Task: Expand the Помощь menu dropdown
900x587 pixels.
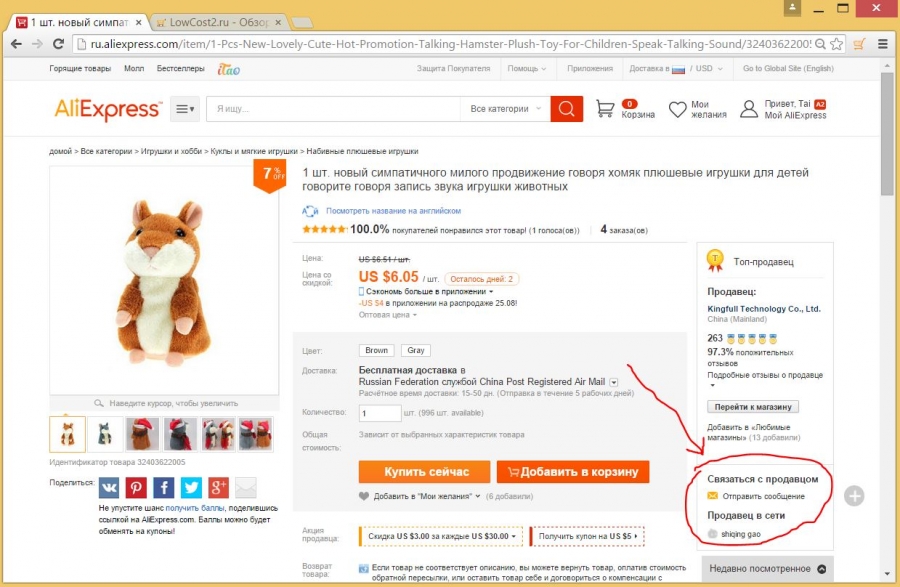Action: tap(527, 69)
